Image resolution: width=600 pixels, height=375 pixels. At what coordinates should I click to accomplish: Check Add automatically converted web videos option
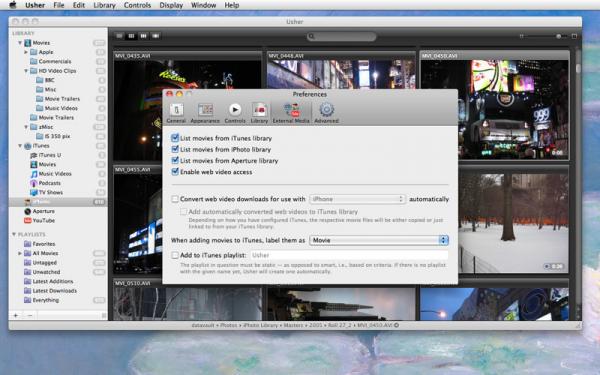183,212
